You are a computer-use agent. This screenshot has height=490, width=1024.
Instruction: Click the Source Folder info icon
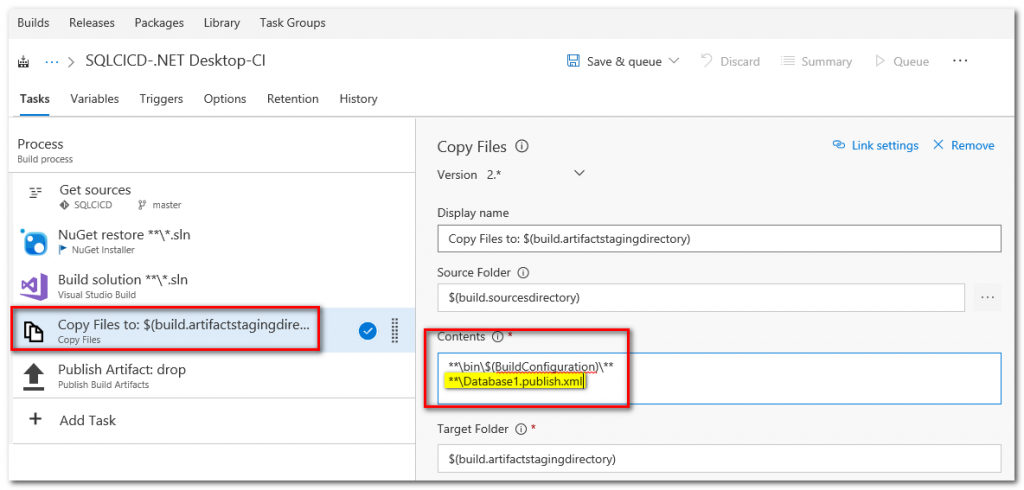[x=523, y=272]
